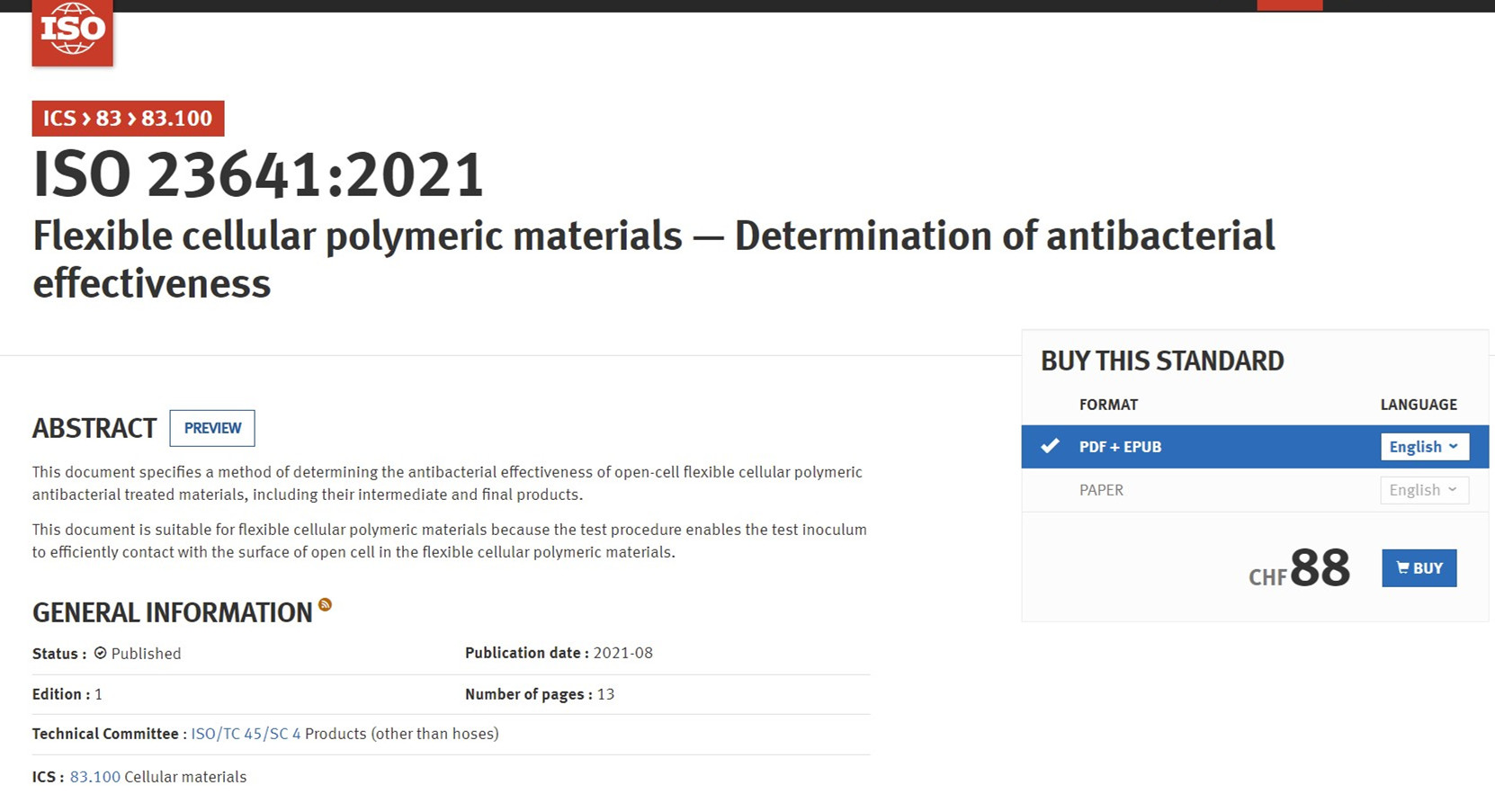Screen dimensions: 1495x812
Task: Click the red item in the top bar
Action: [x=1289, y=5]
